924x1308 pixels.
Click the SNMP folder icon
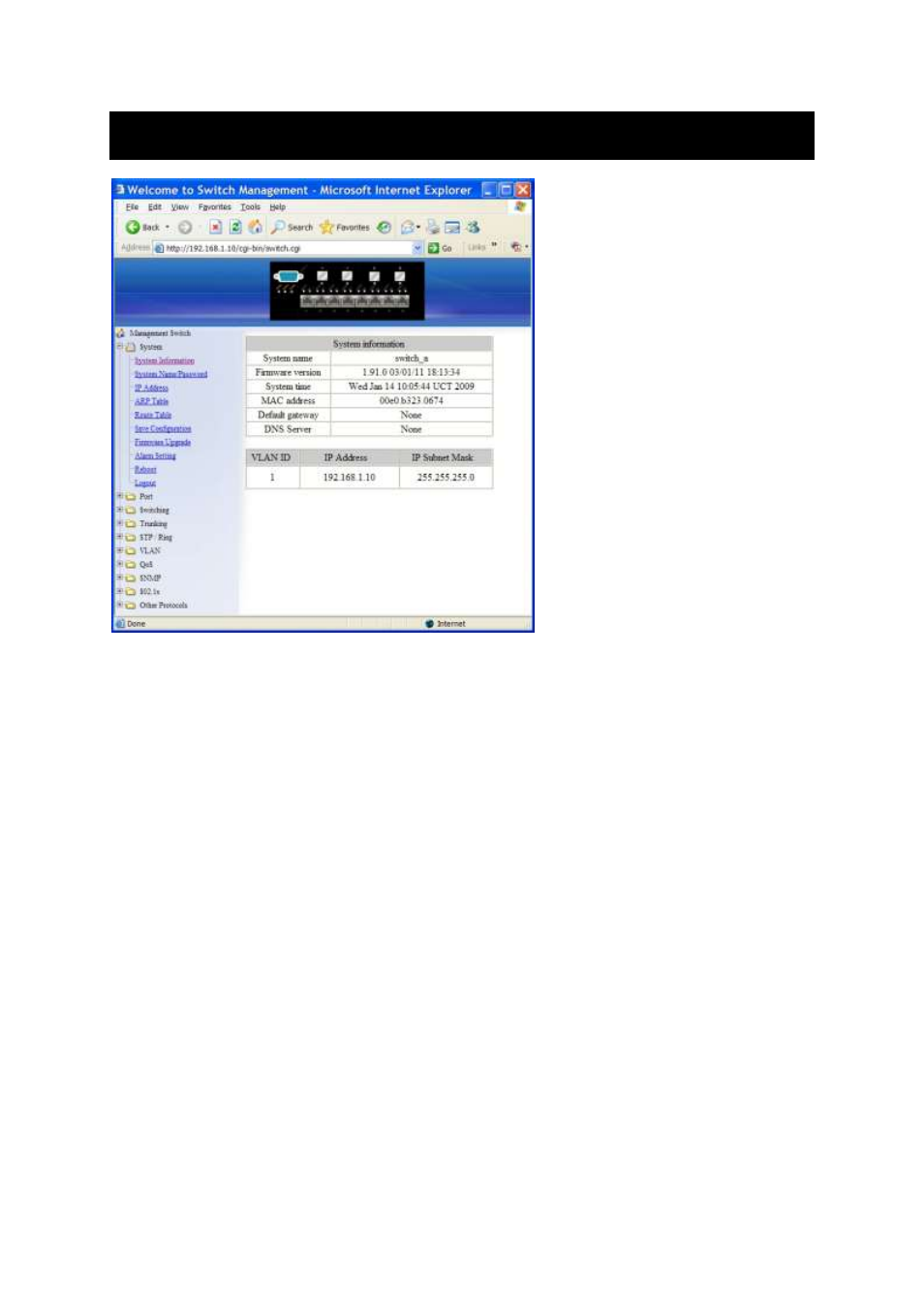click(x=131, y=577)
